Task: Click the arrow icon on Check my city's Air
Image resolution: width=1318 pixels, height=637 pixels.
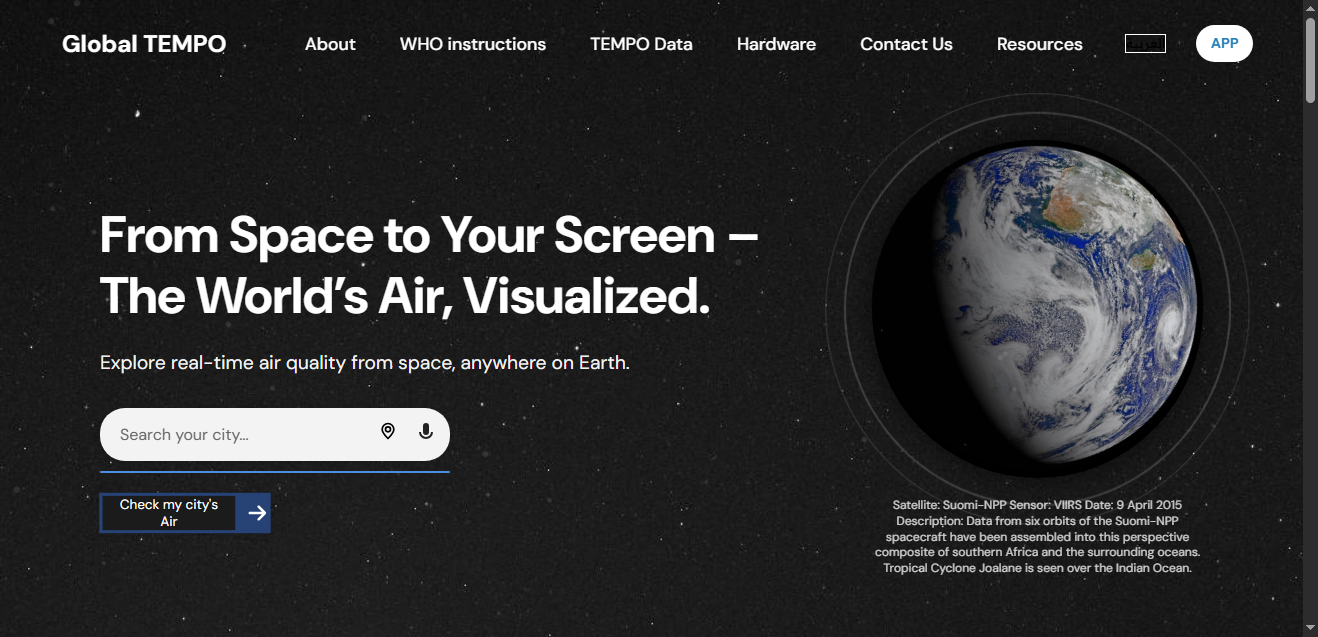Action: (x=256, y=512)
